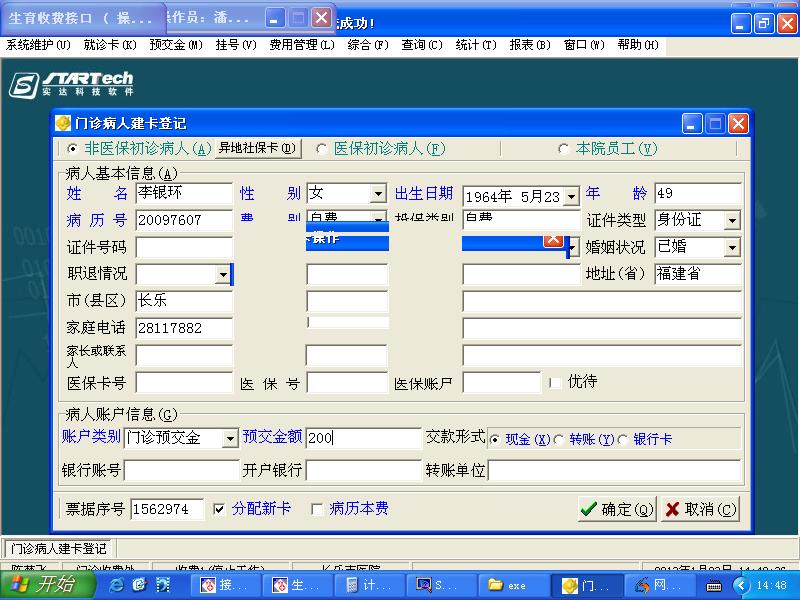The width and height of the screenshot is (800, 600).
Task: Switch to the 接... taskbar window
Action: [224, 585]
